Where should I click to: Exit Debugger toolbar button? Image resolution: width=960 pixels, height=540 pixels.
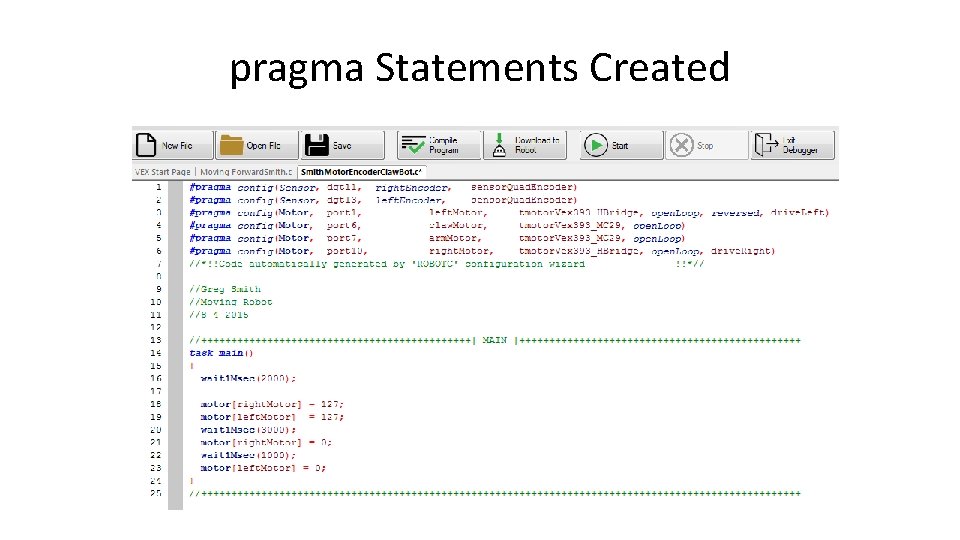click(x=792, y=145)
